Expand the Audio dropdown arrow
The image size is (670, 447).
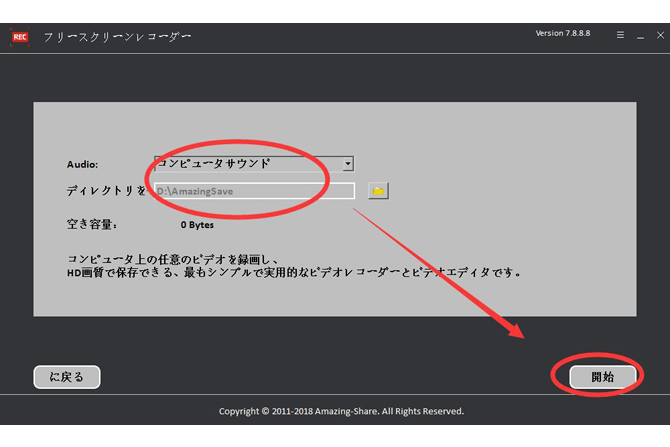coord(348,164)
